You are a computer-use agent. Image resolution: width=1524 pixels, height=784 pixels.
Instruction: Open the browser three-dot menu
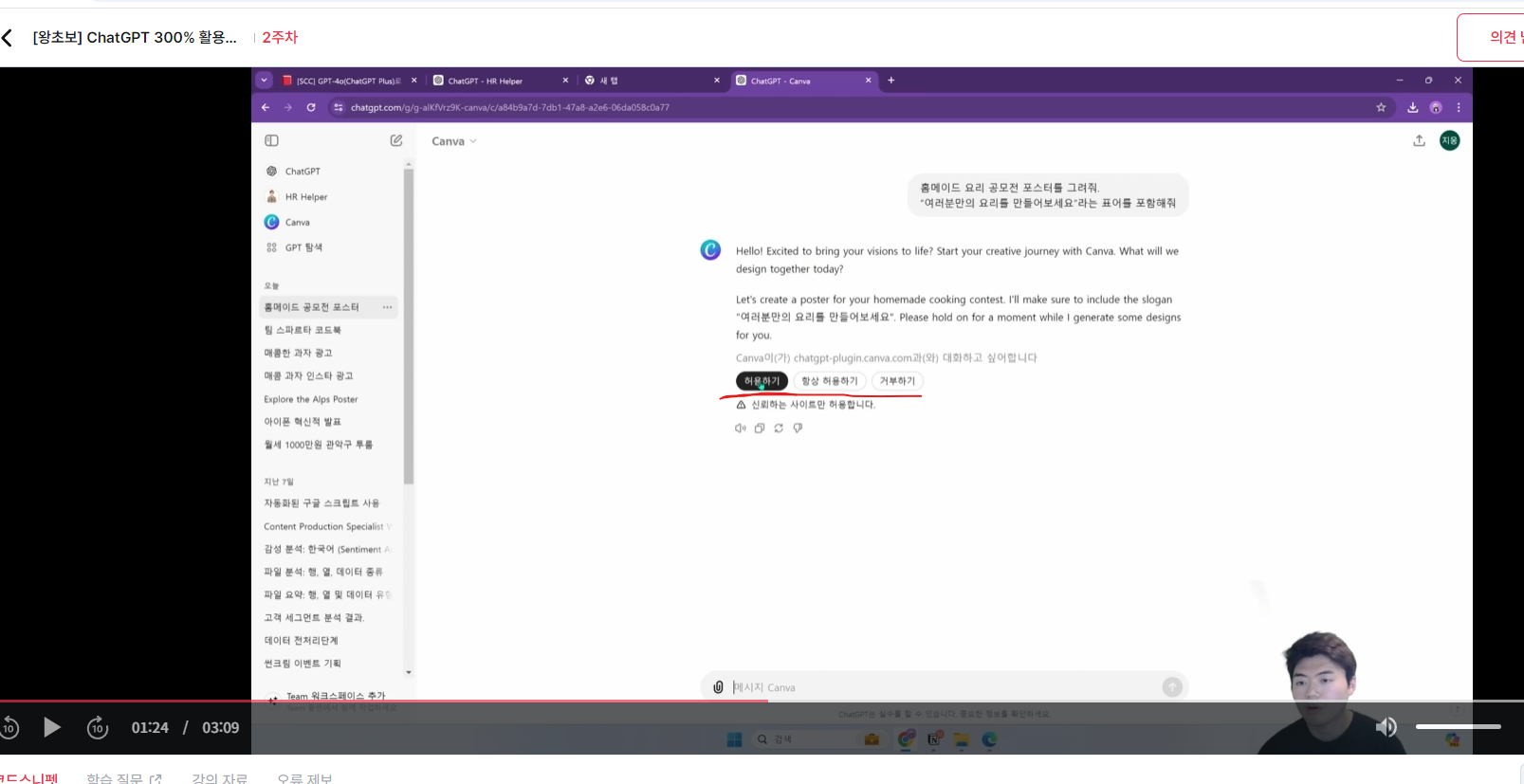click(x=1459, y=107)
